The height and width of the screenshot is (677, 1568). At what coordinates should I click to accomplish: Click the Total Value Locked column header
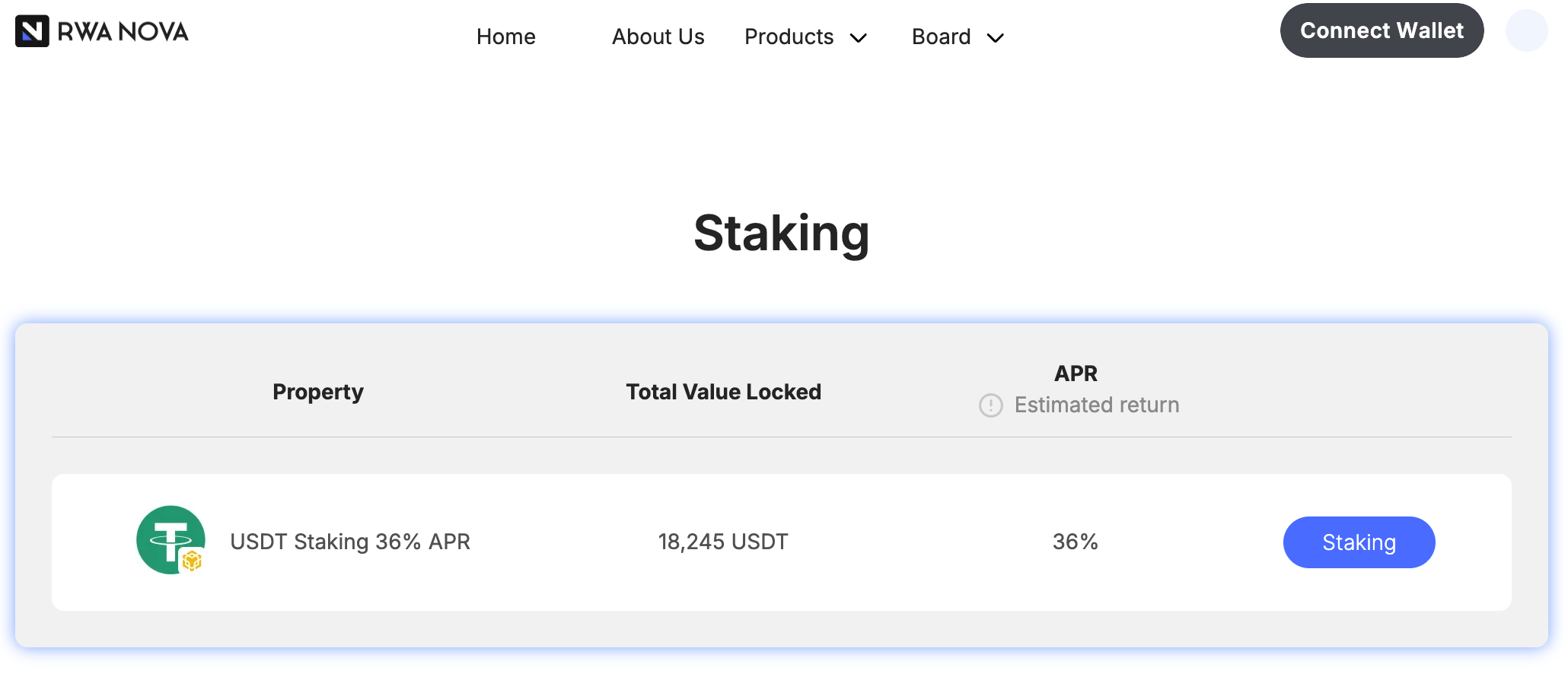point(723,392)
